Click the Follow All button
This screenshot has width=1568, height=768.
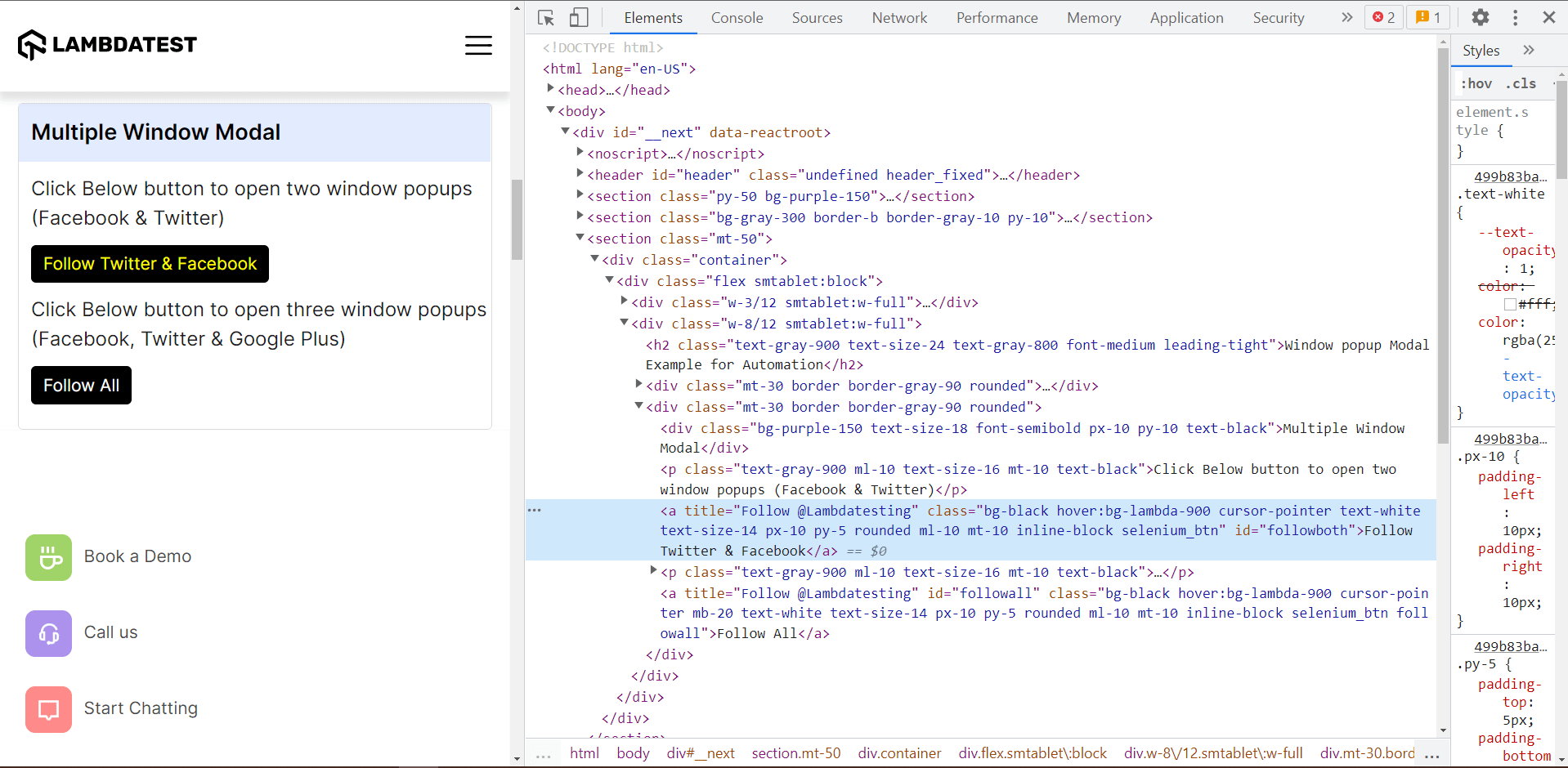81,386
